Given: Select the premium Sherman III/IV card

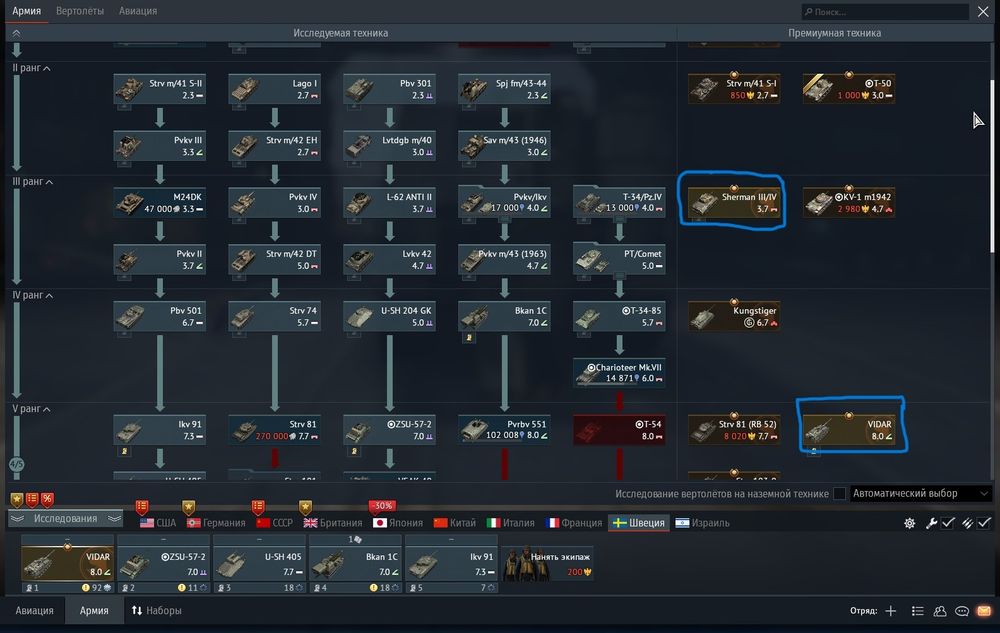Looking at the screenshot, I should coord(734,202).
